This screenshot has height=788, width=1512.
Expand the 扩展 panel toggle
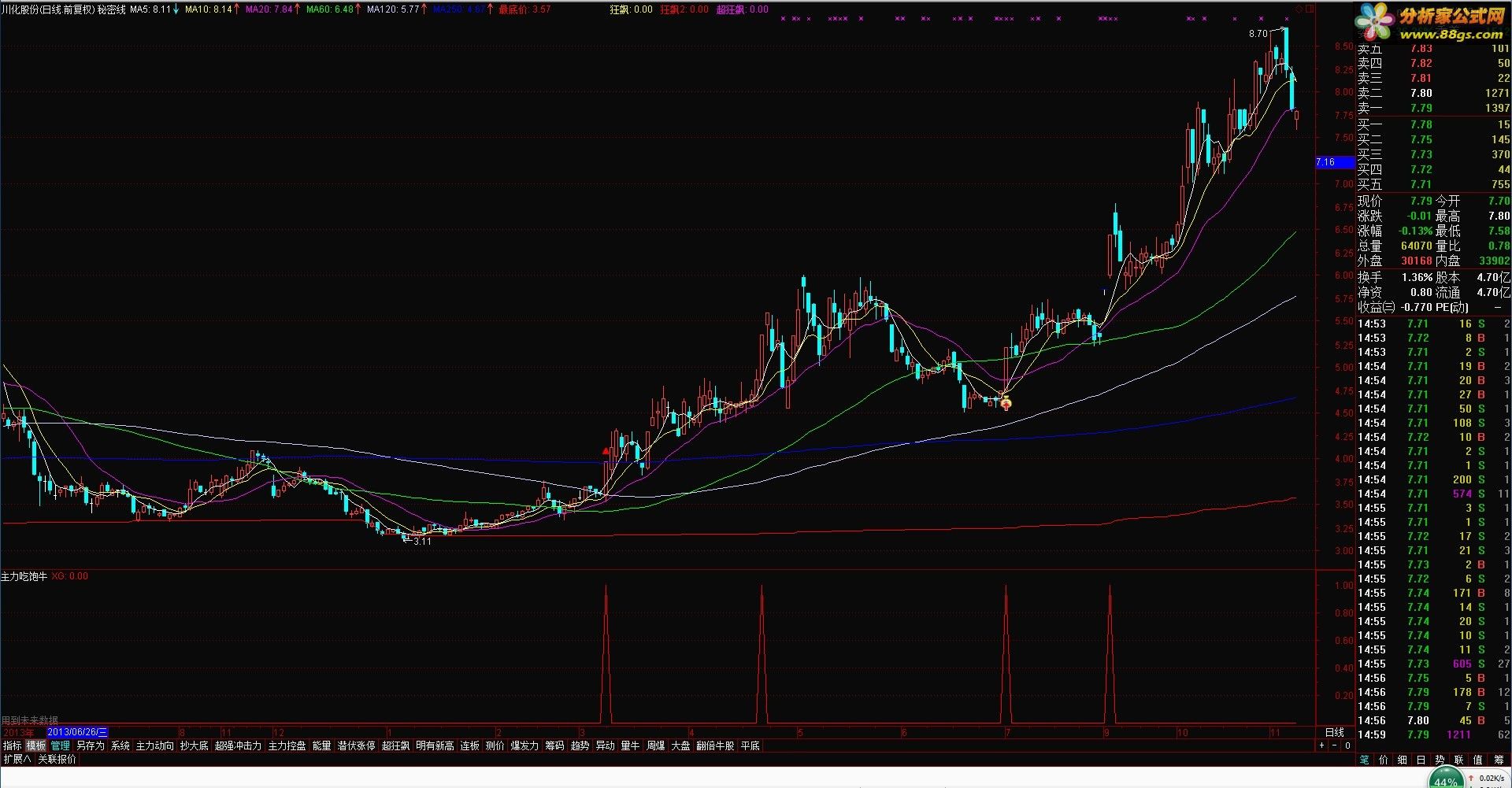coord(17,760)
